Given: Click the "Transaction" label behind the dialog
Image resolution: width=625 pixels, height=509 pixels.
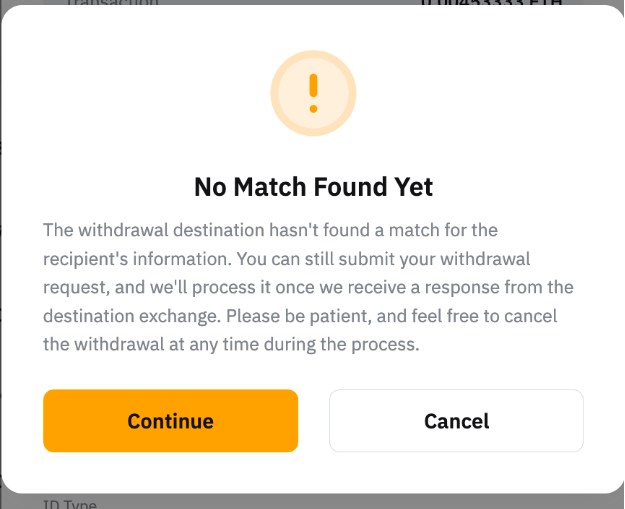Looking at the screenshot, I should (112, 3).
